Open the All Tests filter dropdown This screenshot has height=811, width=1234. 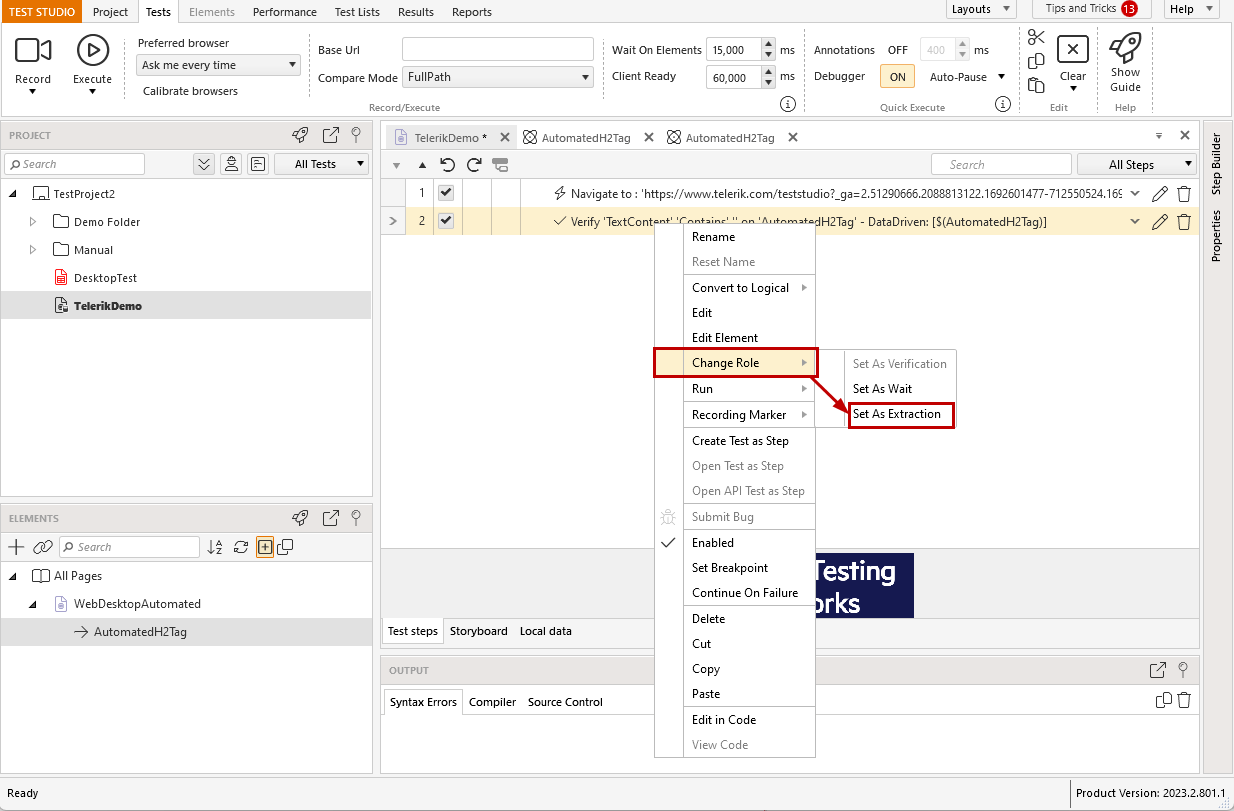click(x=322, y=164)
